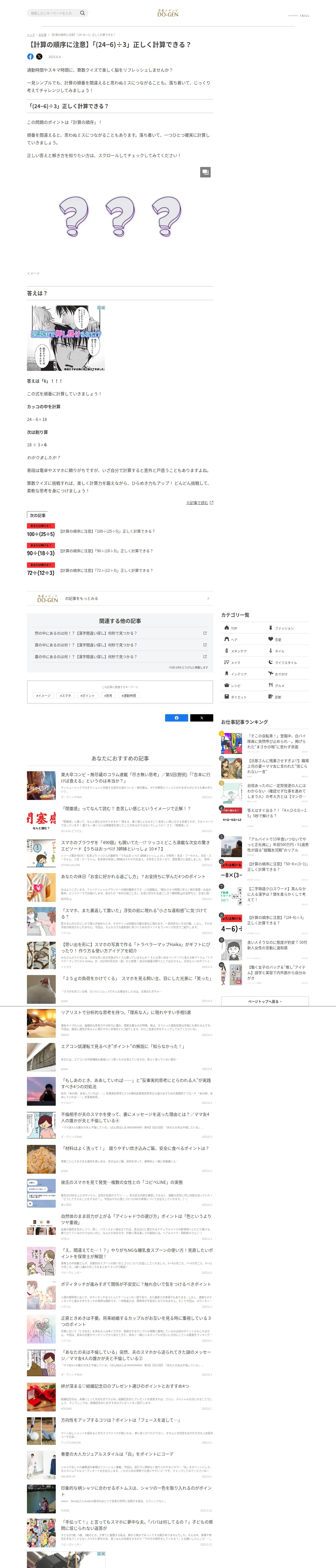336x1568 pixels.
Task: Open external icon for 暮の中にあるのは何
Action: tap(205, 656)
